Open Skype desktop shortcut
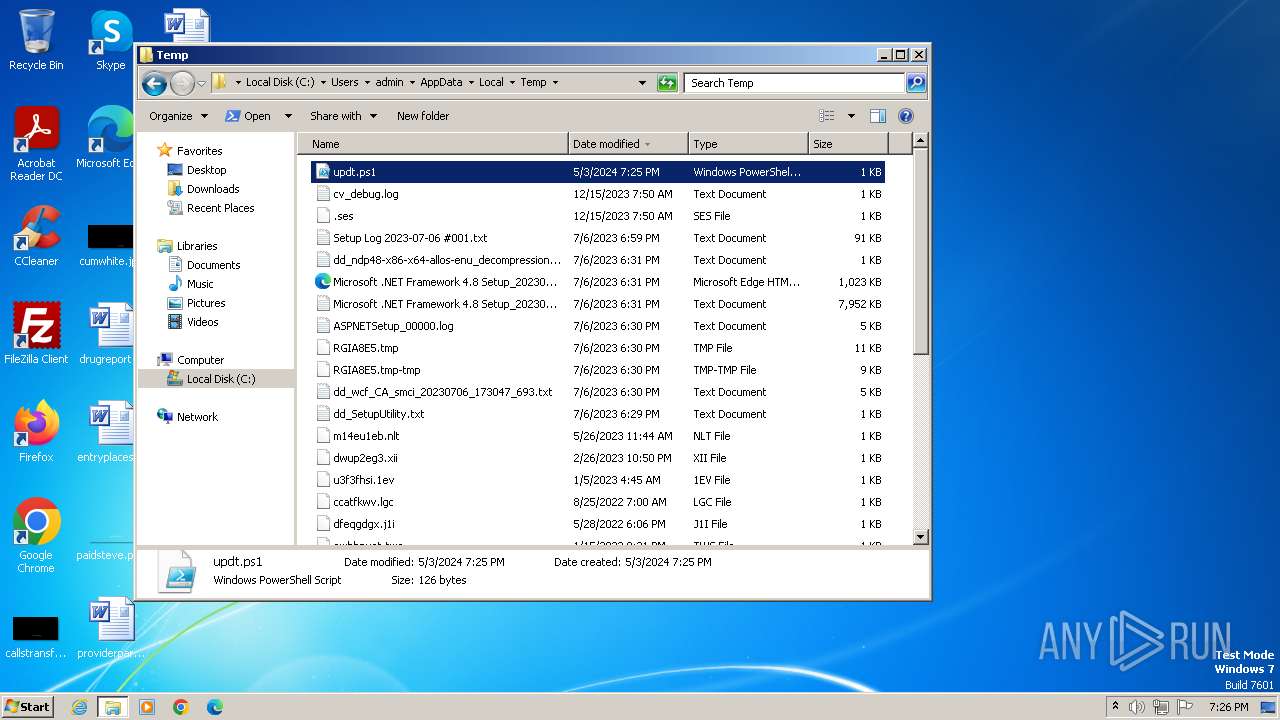 pos(110,40)
